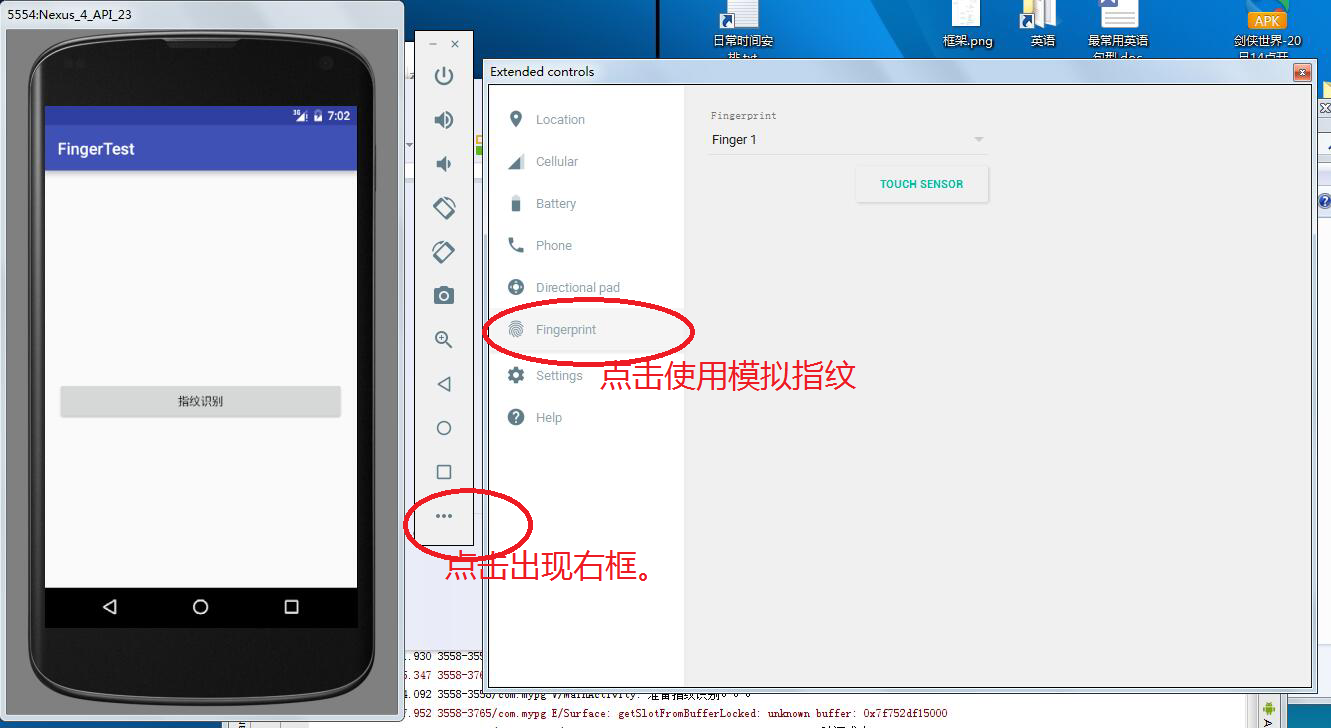Image resolution: width=1331 pixels, height=728 pixels.
Task: Open the 框架.png desktop file
Action: click(967, 24)
